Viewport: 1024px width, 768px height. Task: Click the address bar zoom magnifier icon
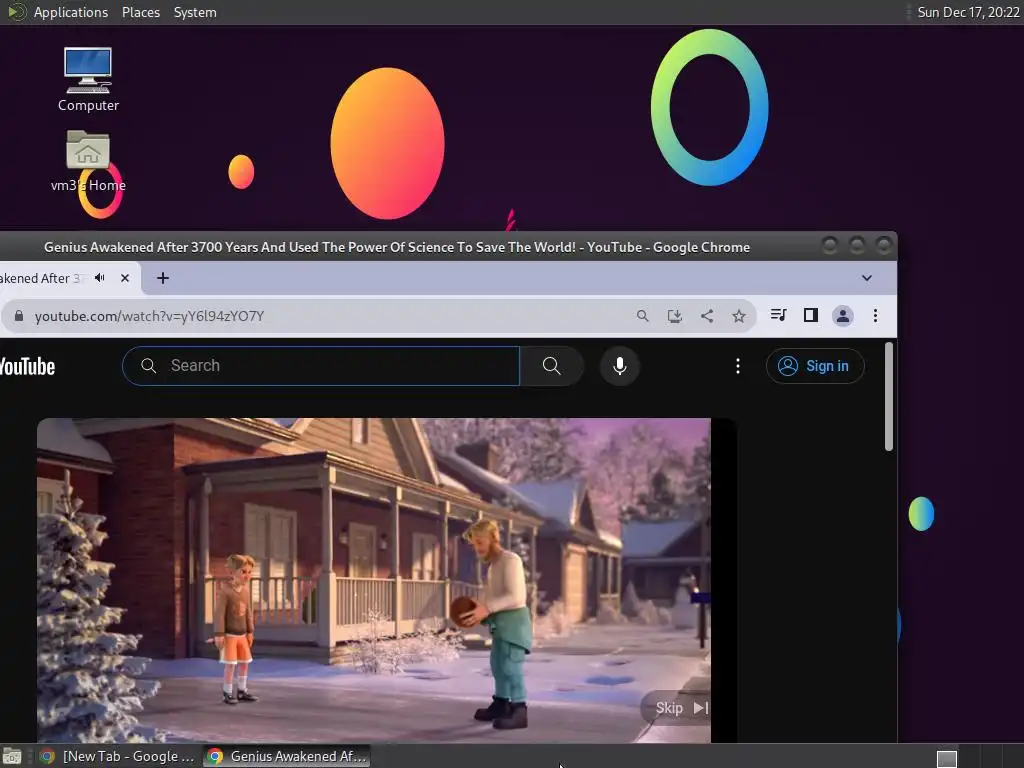[x=643, y=316]
